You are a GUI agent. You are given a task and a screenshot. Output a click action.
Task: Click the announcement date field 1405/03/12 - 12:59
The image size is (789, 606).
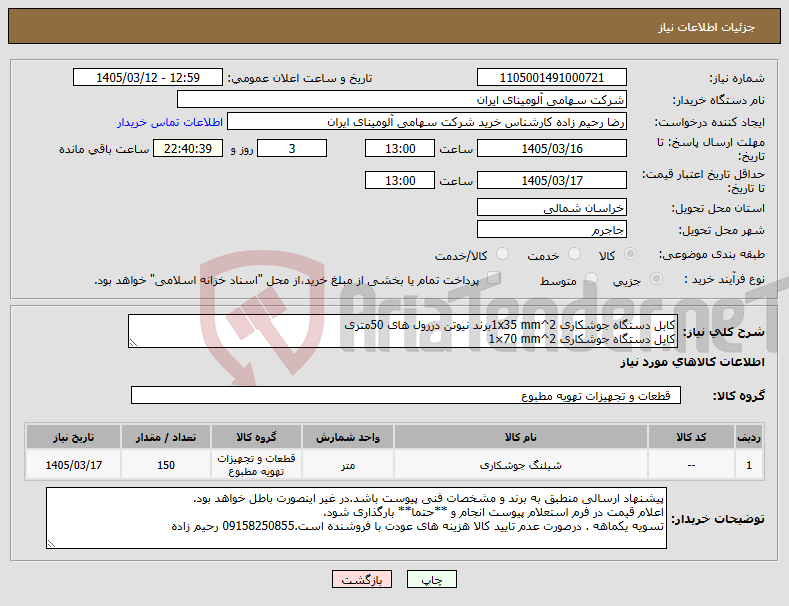[x=148, y=78]
